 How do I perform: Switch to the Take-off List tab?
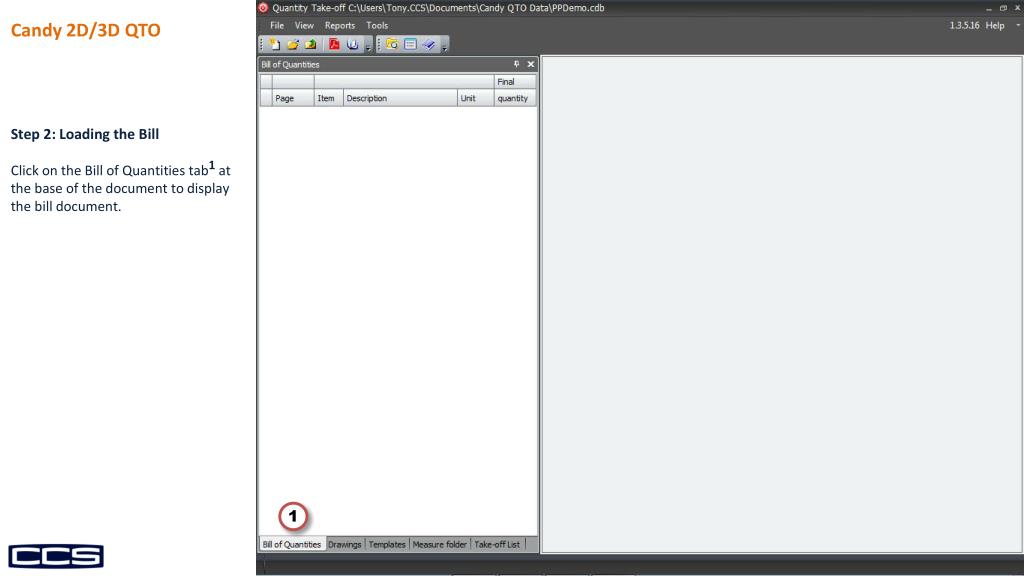pos(497,544)
